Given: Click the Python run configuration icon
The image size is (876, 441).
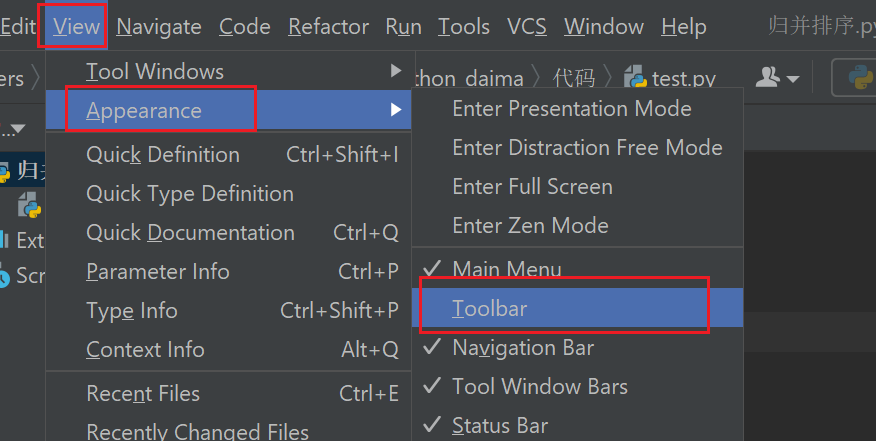Looking at the screenshot, I should (x=861, y=77).
